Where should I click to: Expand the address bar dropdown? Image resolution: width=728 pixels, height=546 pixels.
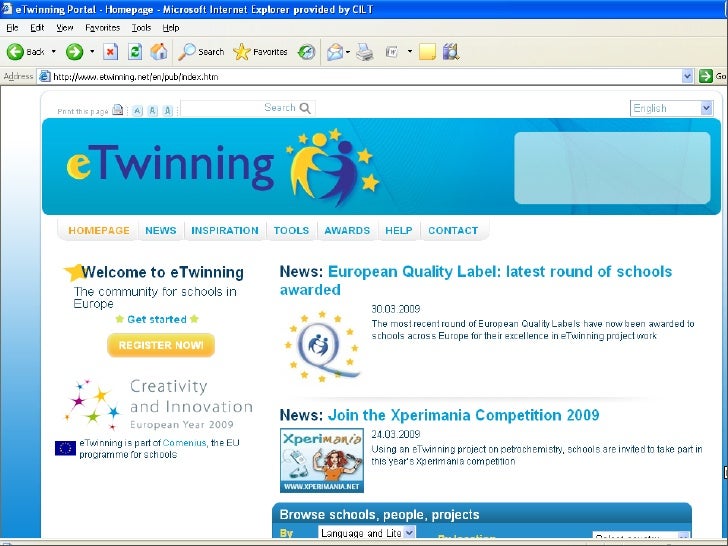(688, 76)
